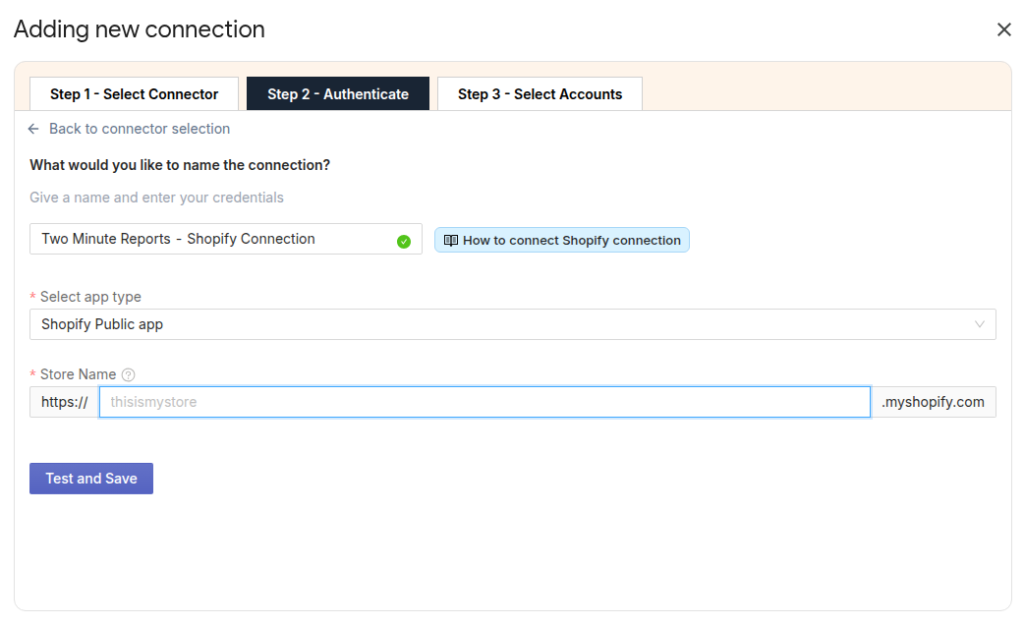Screen dimensions: 1024x625
Task: Click the back arrow icon
Action: point(34,129)
